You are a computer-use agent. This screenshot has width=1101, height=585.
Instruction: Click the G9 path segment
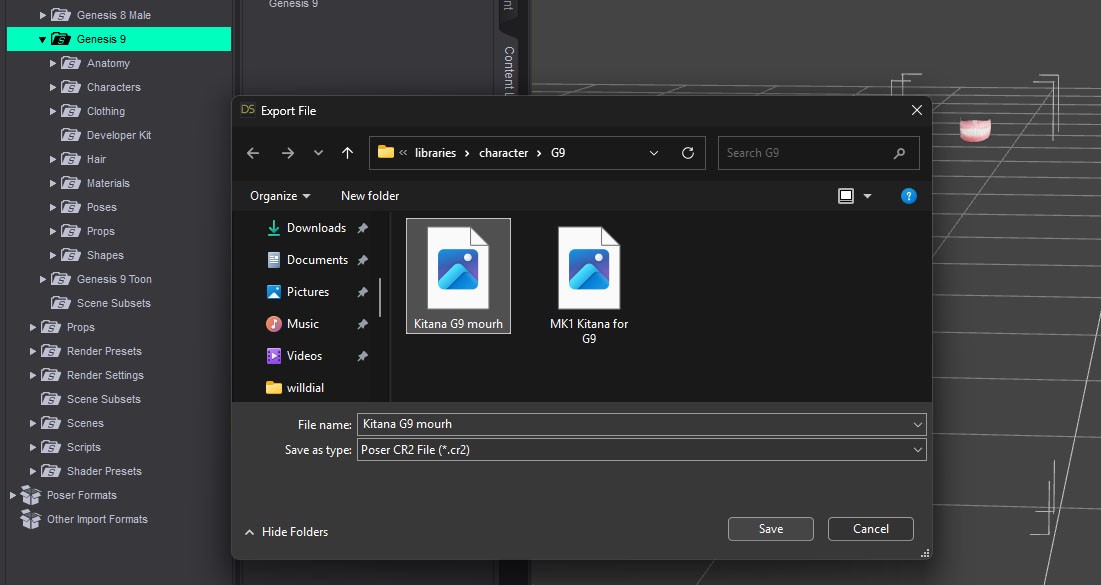tap(558, 153)
